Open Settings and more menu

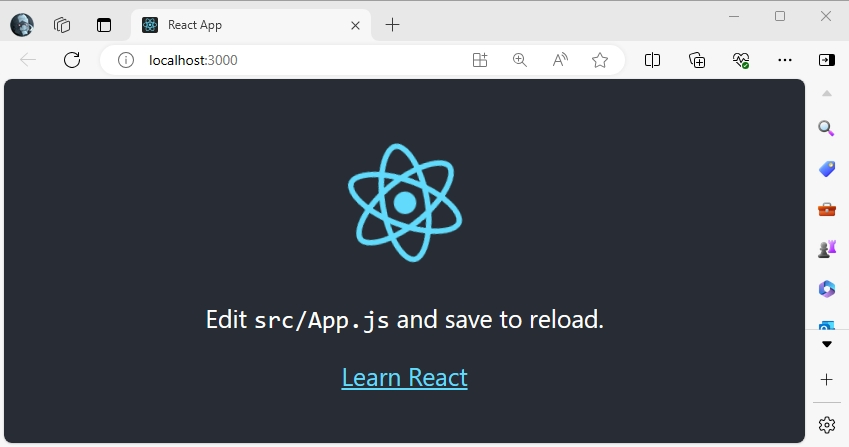pyautogui.click(x=785, y=60)
